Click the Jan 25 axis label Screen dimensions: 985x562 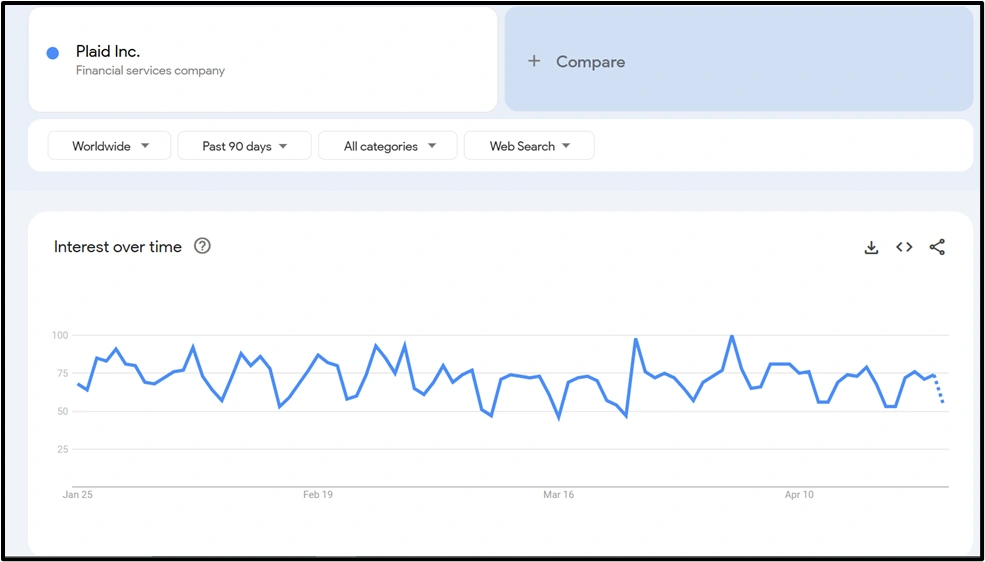click(77, 495)
